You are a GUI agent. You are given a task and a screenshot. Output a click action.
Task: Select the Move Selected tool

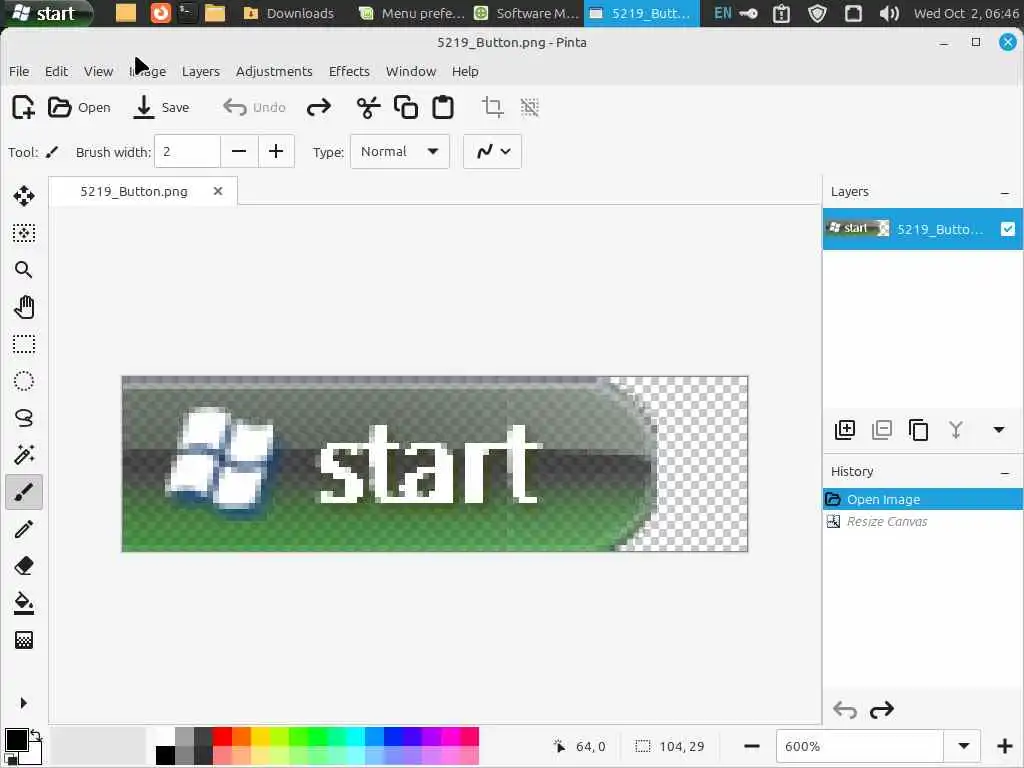pos(24,196)
